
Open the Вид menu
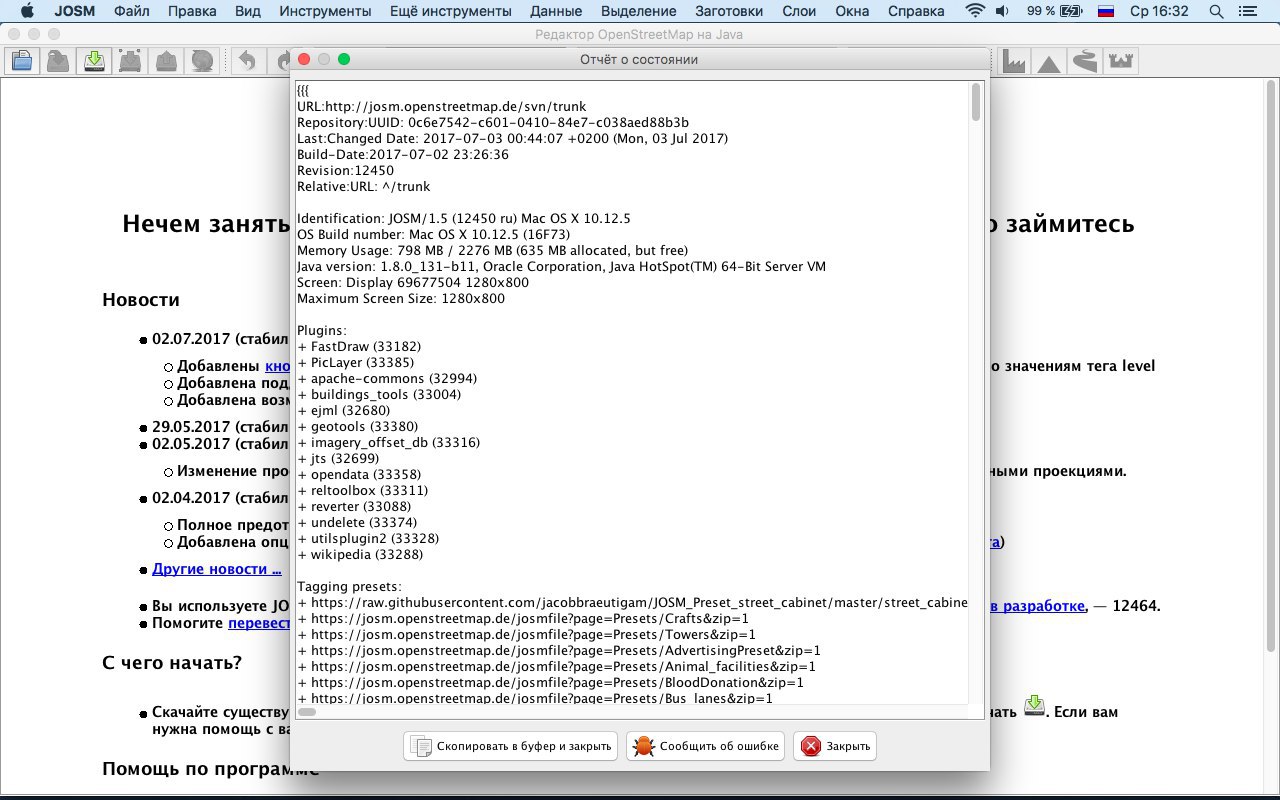pyautogui.click(x=248, y=11)
